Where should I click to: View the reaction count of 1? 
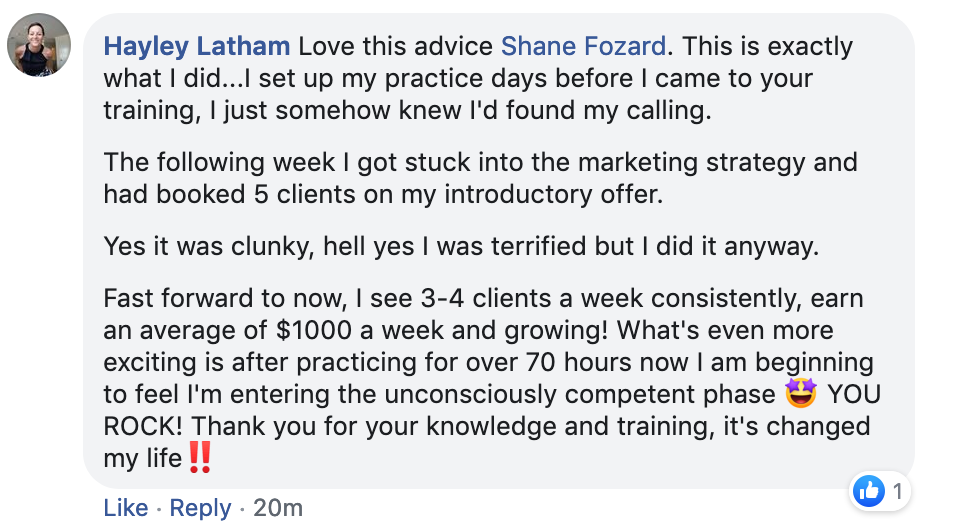(x=897, y=491)
